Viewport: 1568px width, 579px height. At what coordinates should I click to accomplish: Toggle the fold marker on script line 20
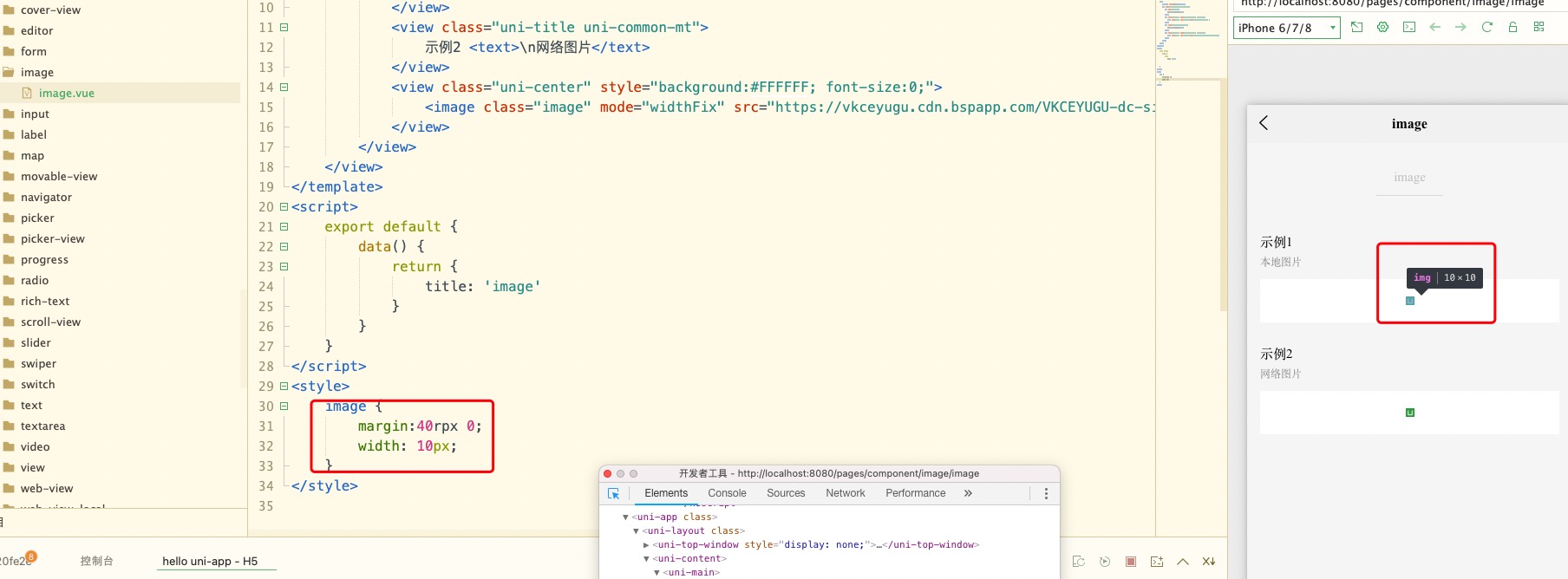[284, 207]
